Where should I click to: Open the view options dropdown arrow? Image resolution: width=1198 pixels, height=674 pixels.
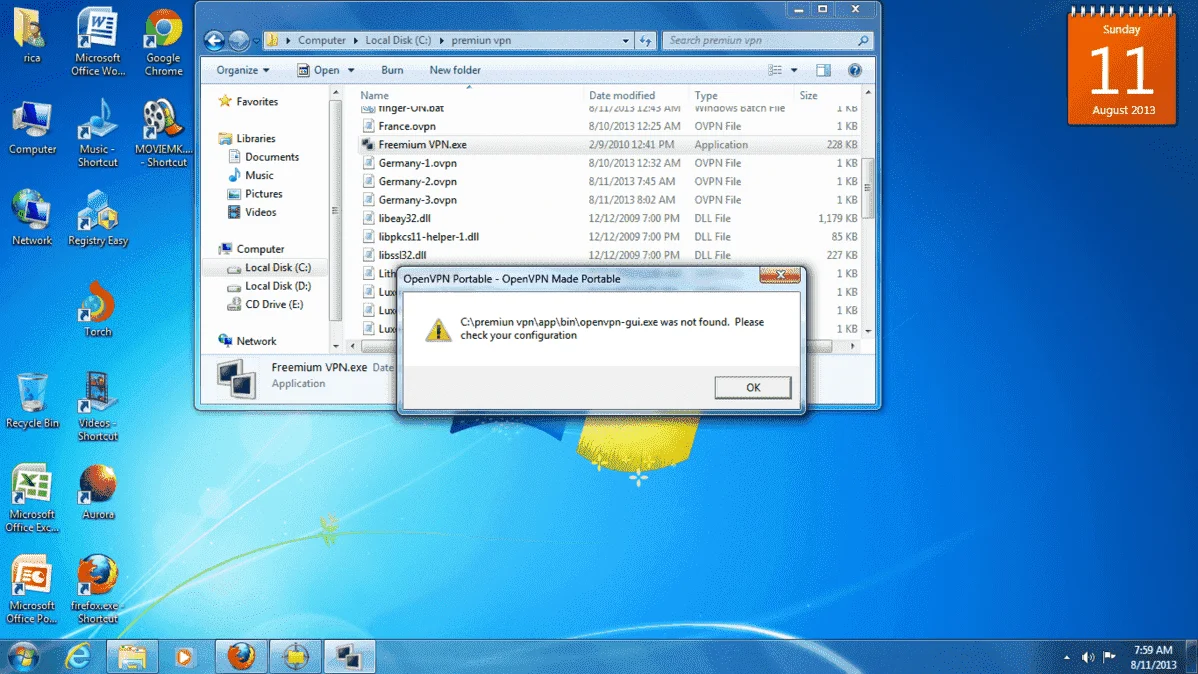(794, 70)
